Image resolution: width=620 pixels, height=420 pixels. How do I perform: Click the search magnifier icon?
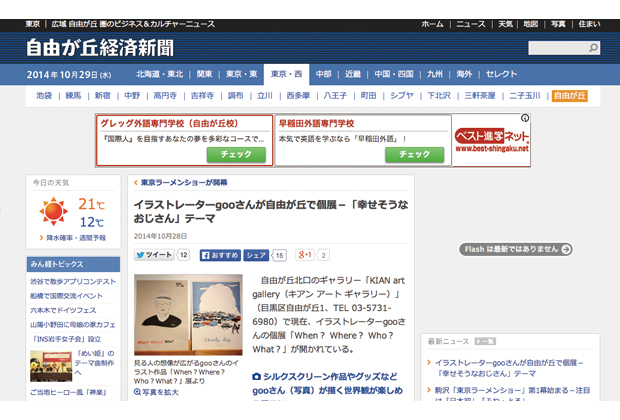(593, 48)
